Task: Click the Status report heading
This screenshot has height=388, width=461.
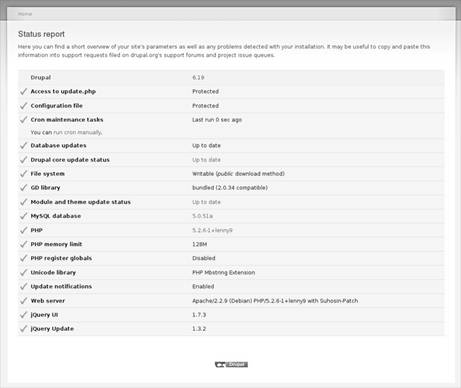Action: [41, 34]
